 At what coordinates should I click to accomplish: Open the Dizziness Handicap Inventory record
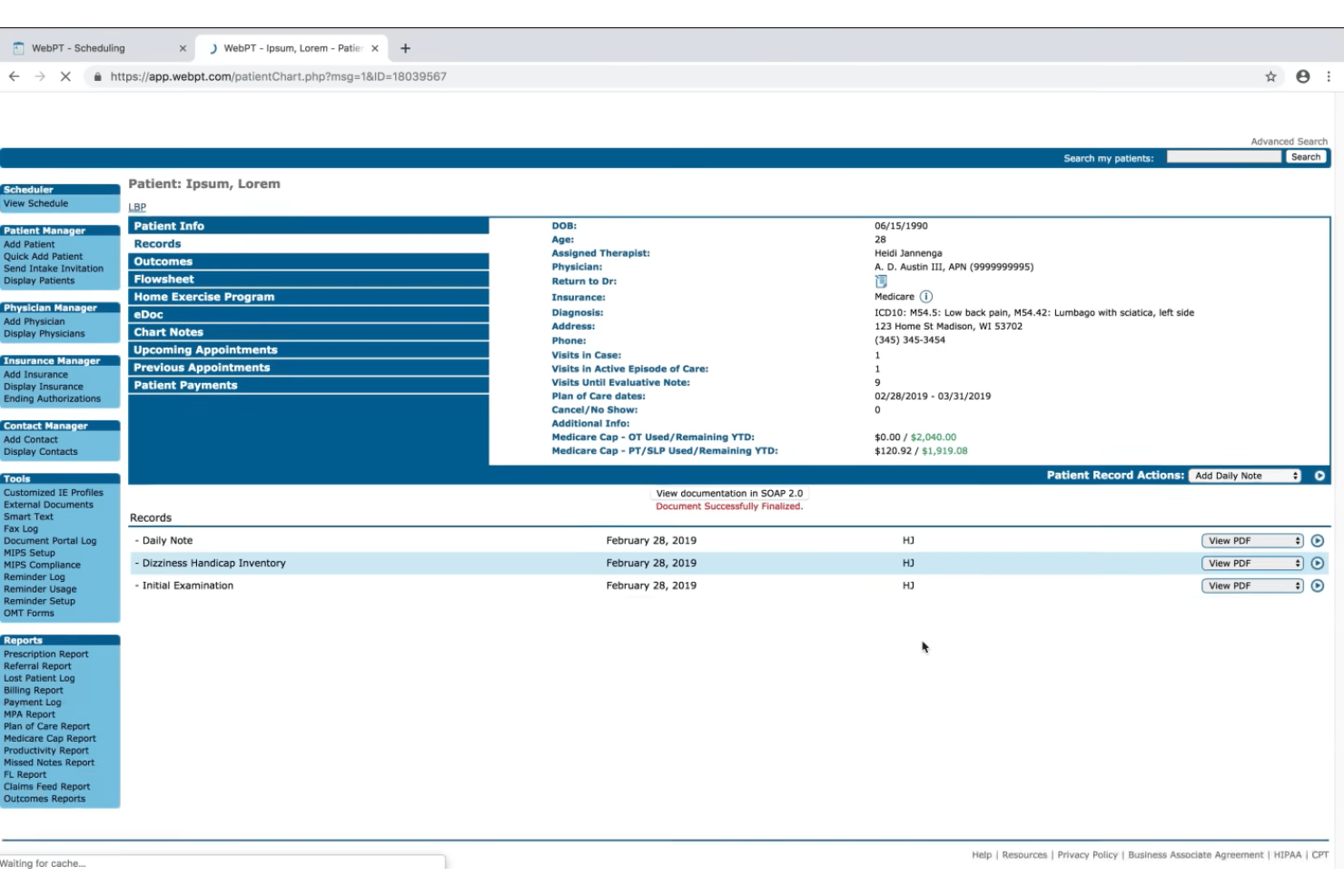[x=213, y=564]
